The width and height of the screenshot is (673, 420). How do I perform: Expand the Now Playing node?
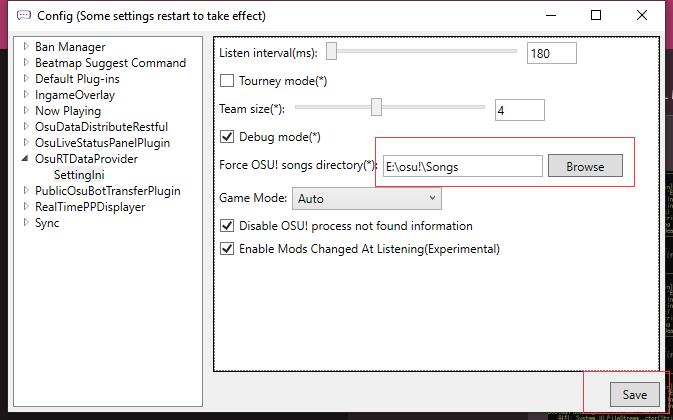26,111
